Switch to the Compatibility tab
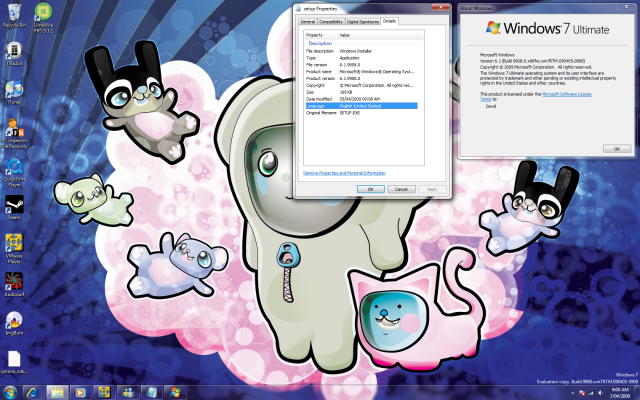 pyautogui.click(x=331, y=22)
